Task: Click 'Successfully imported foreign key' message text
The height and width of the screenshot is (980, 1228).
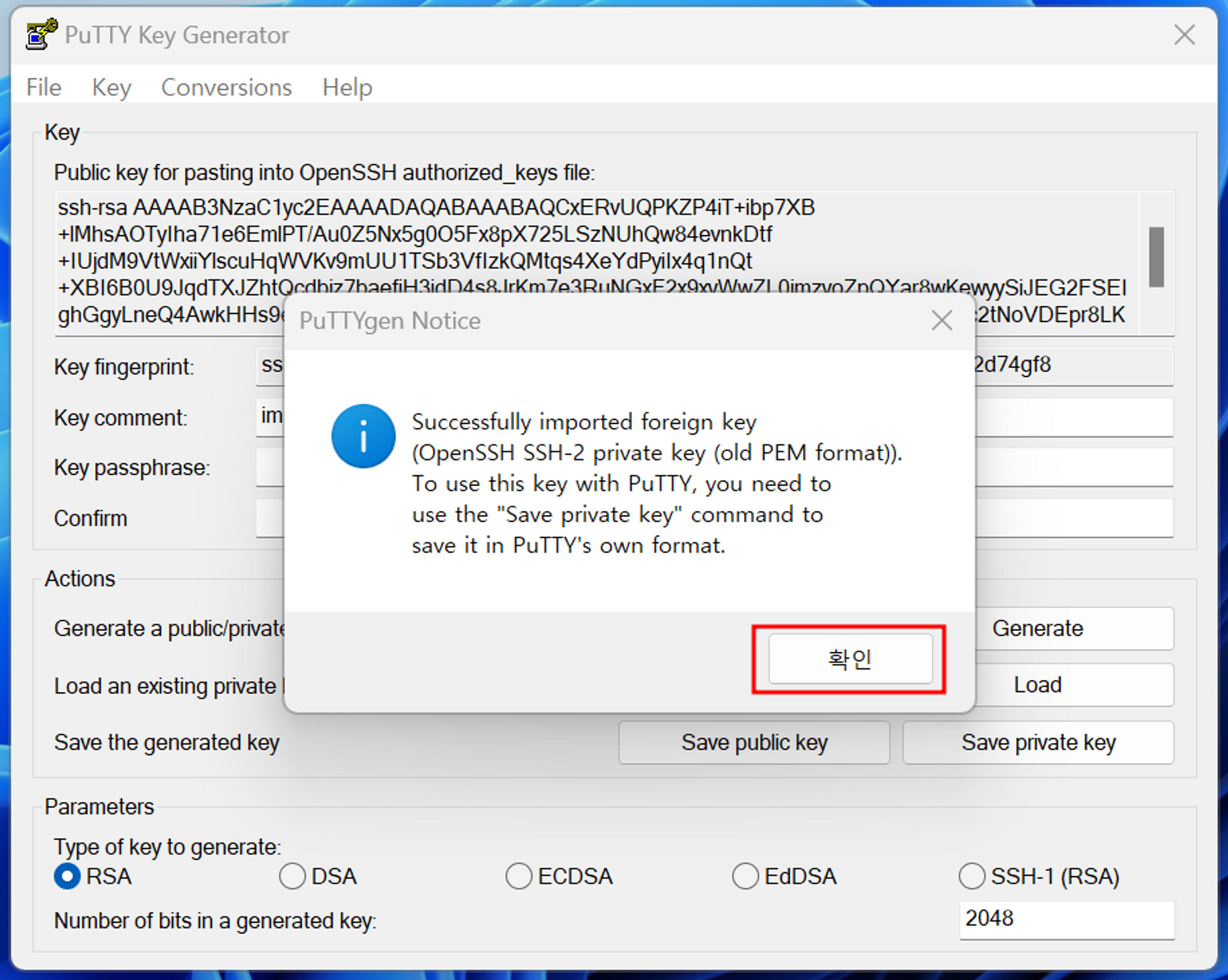Action: pos(584,422)
